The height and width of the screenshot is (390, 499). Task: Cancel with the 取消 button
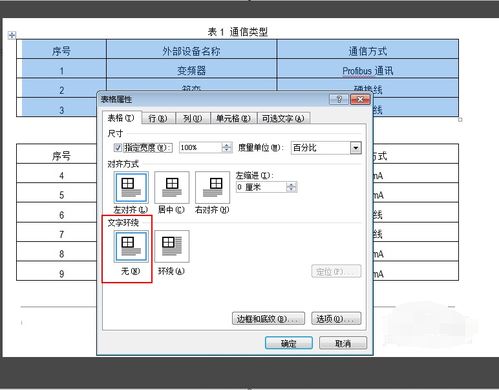[343, 343]
